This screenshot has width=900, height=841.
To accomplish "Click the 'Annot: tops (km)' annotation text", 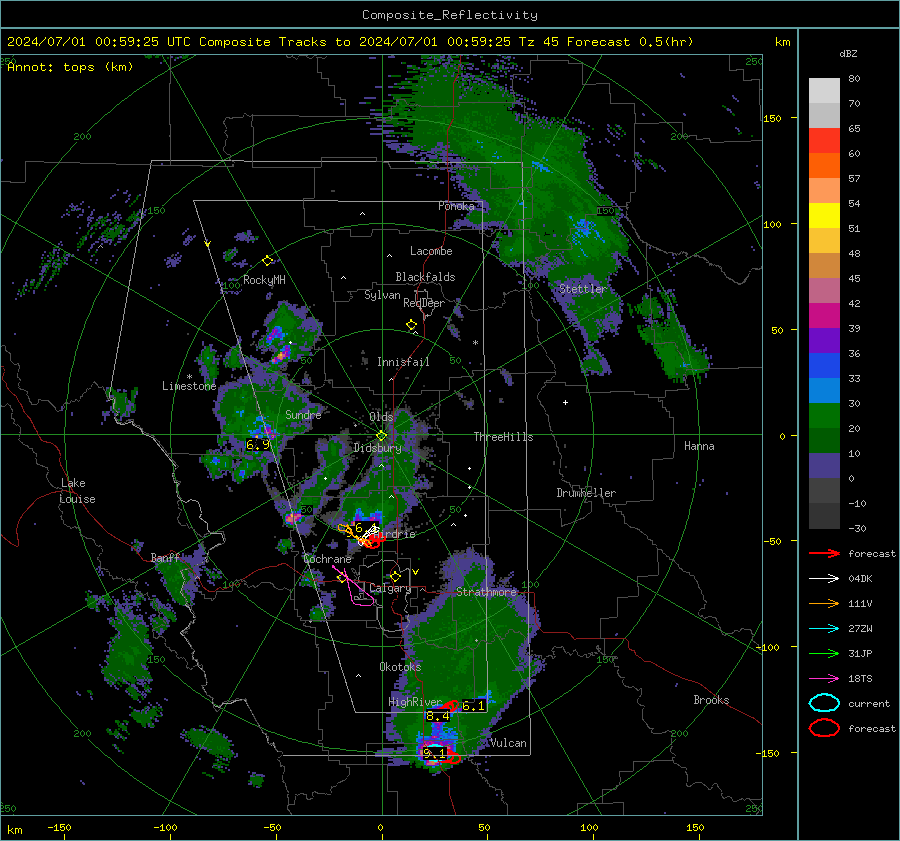I will coord(70,67).
